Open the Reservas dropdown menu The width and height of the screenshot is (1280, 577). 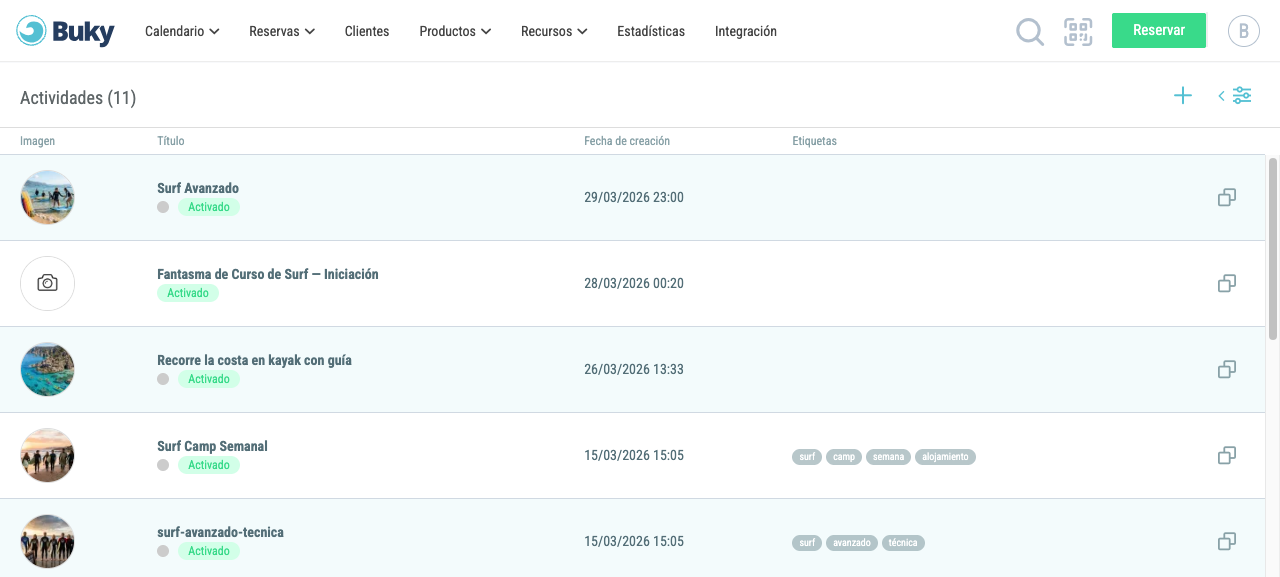282,31
